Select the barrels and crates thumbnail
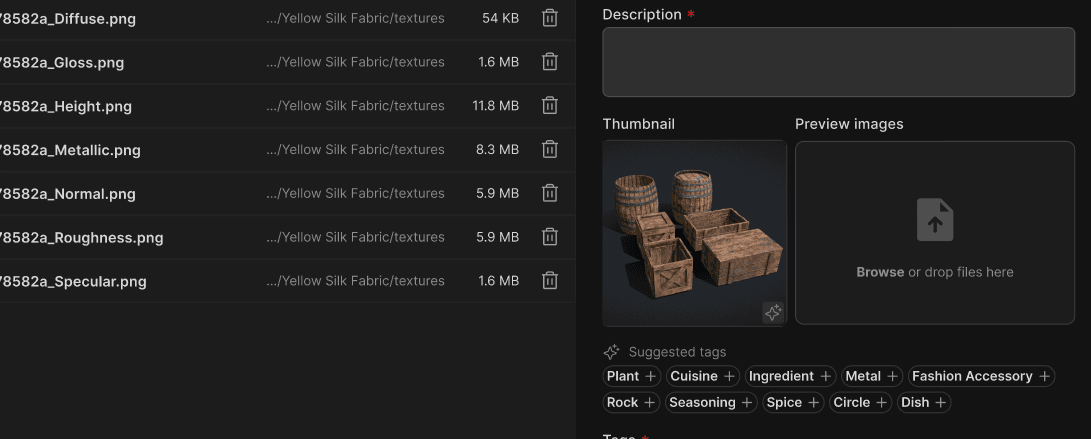1091x439 pixels. [x=694, y=232]
